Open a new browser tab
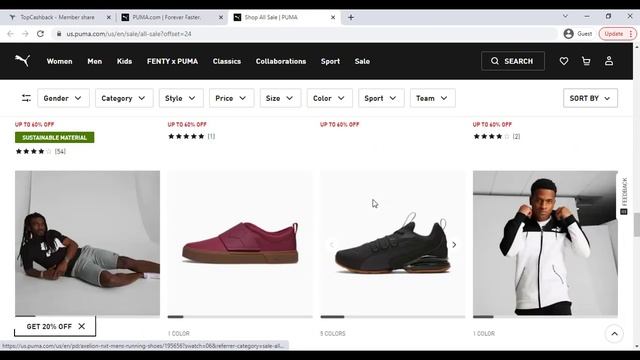The height and width of the screenshot is (360, 640). click(351, 17)
